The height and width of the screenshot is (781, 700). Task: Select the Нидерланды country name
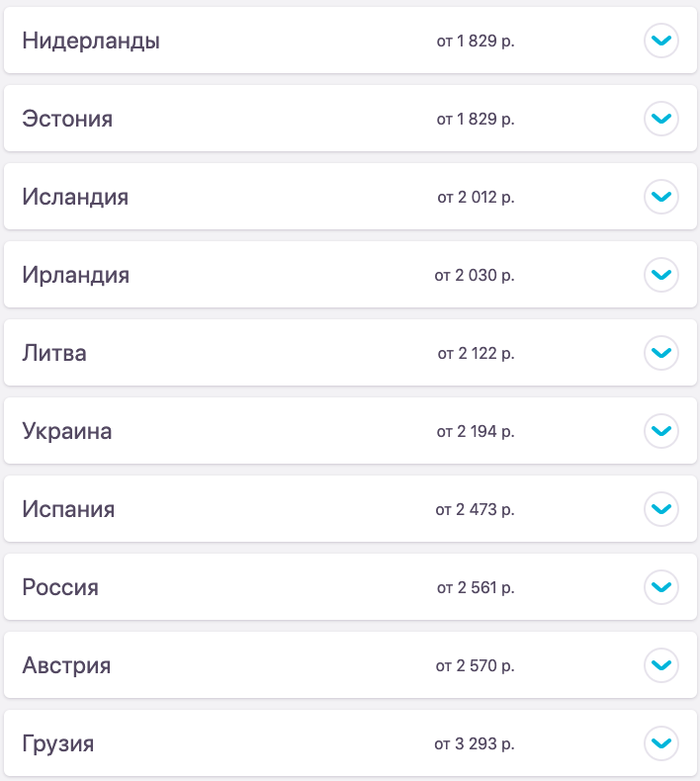(x=91, y=41)
